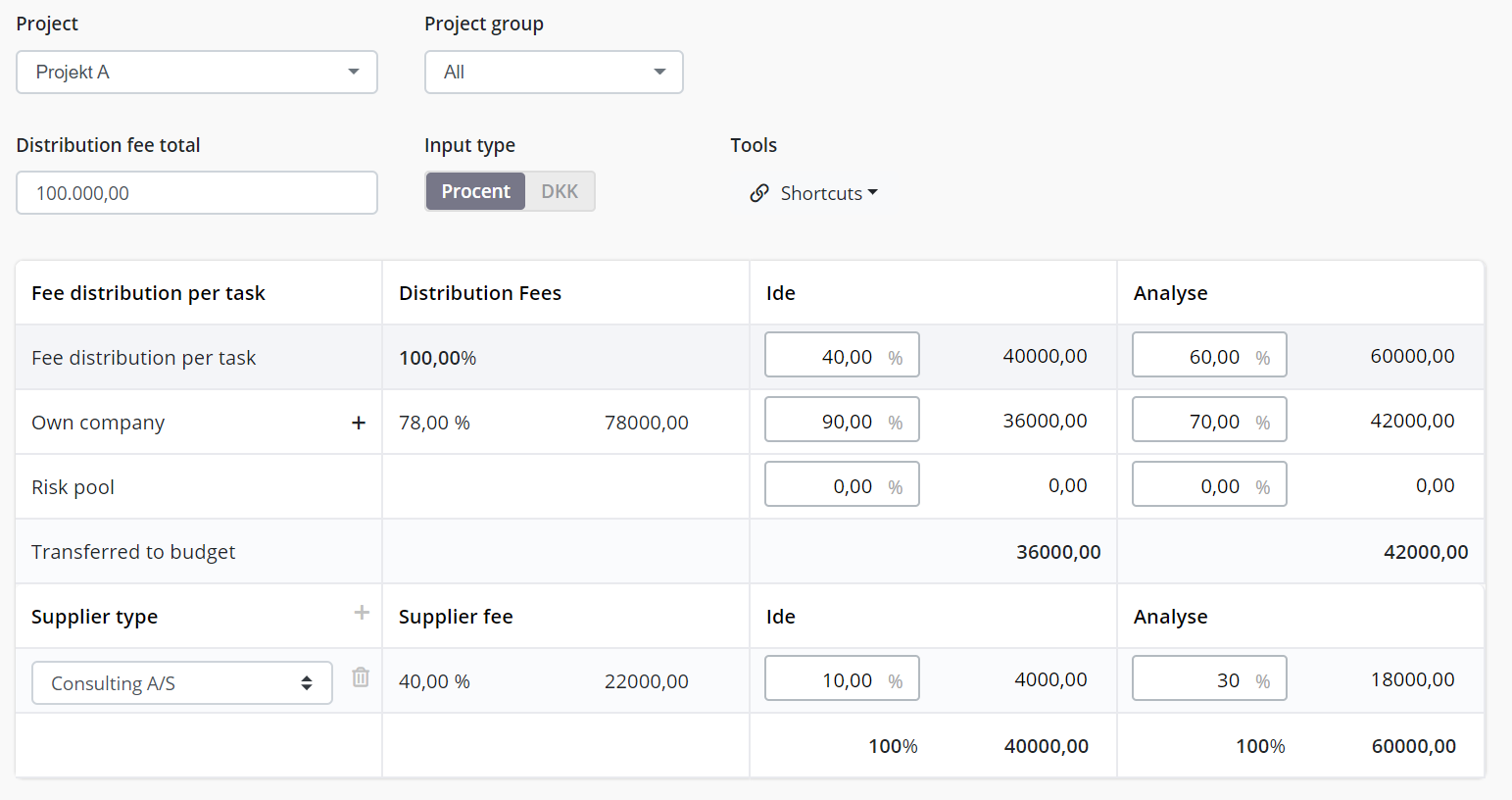Open the Project group dropdown arrow
The image size is (1512, 800).
point(659,72)
